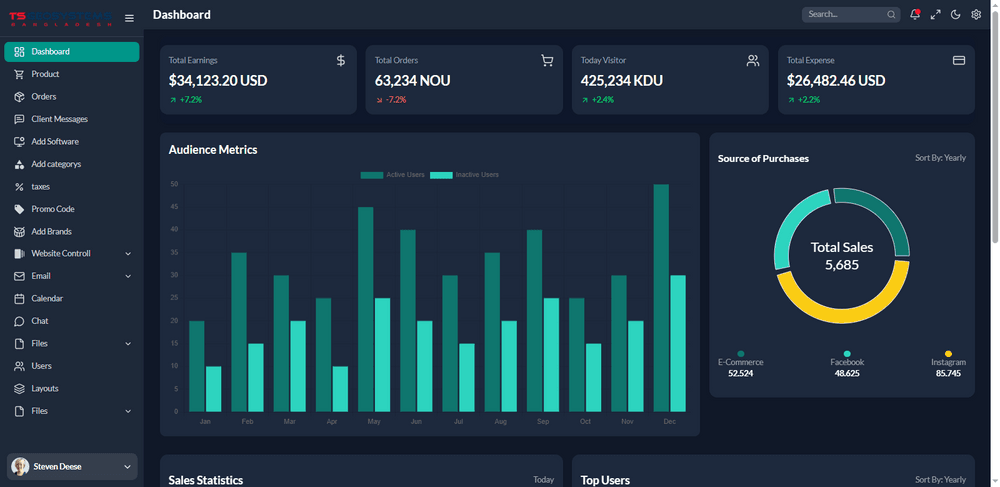Click the Total Orders cart icon
Image resolution: width=1000 pixels, height=487 pixels.
click(547, 61)
